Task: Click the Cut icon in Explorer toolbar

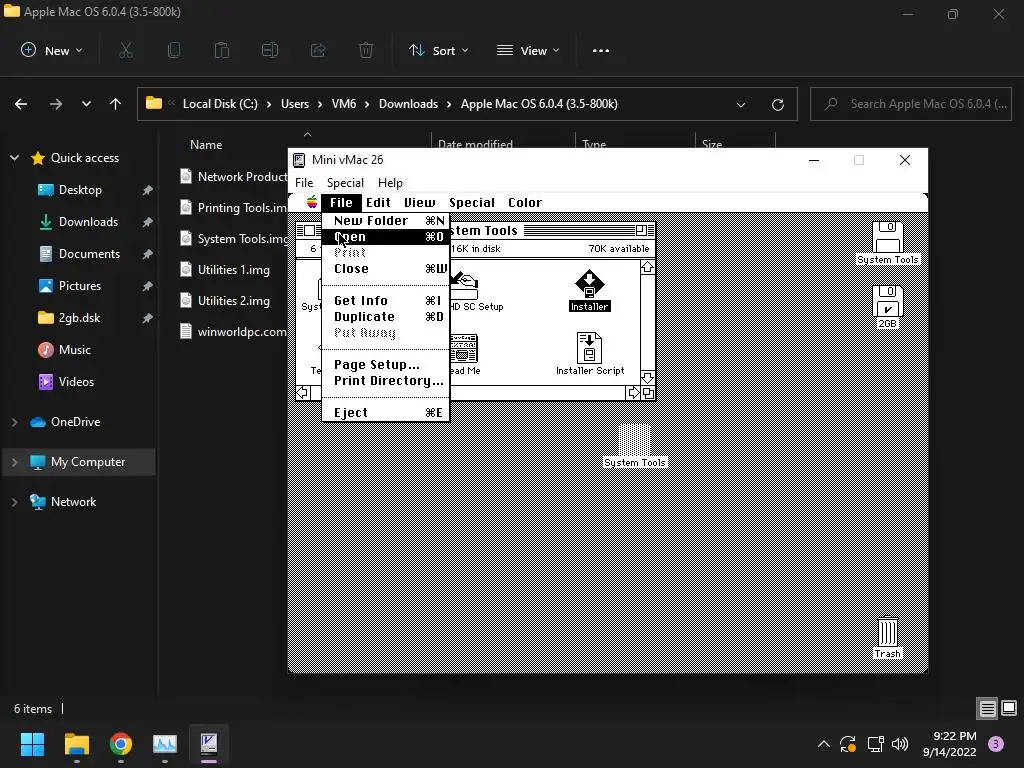Action: pos(126,50)
